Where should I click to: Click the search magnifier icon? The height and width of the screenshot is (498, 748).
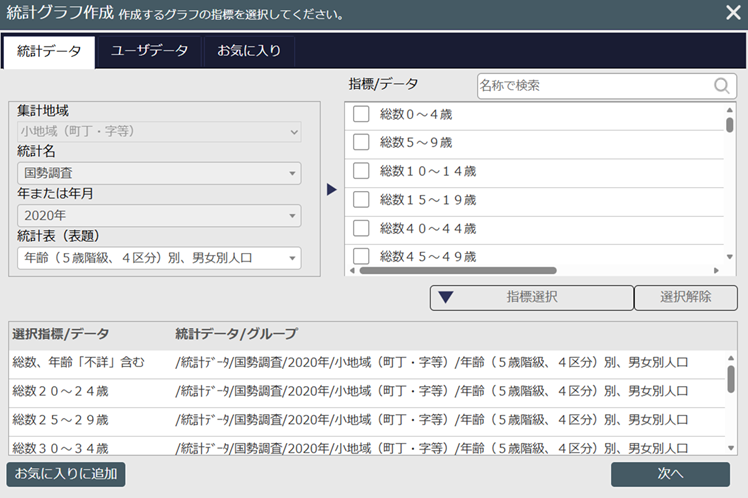(723, 86)
